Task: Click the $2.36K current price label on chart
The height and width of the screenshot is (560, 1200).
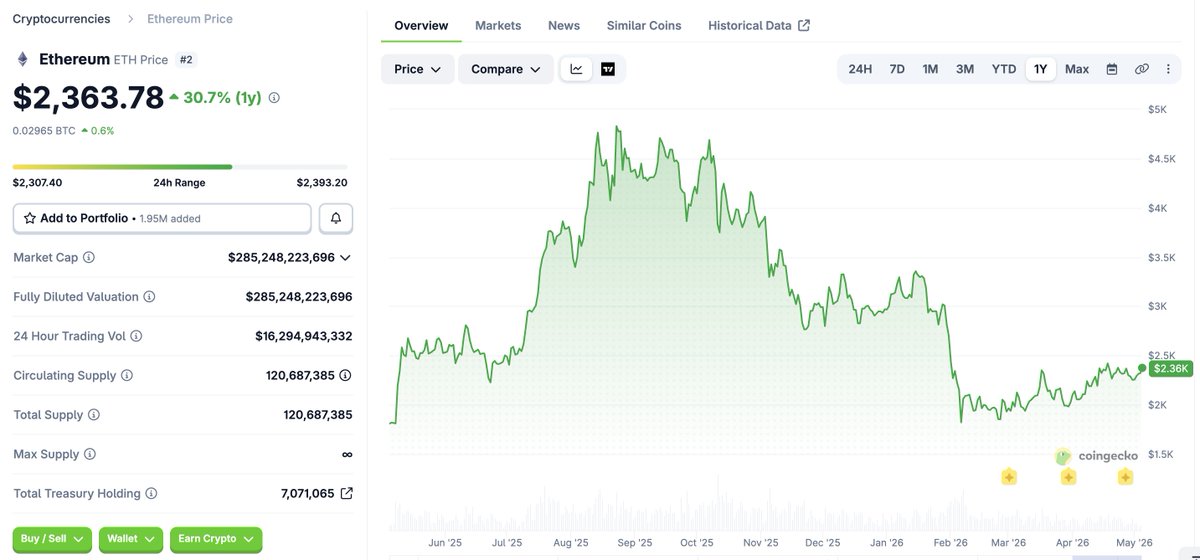Action: [1170, 369]
